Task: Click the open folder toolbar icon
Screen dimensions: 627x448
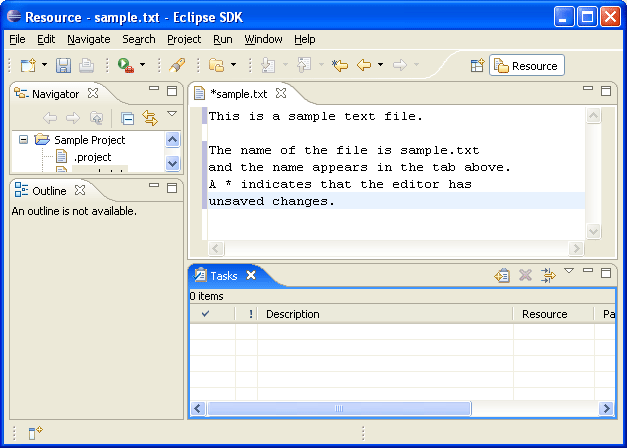Action: point(217,65)
